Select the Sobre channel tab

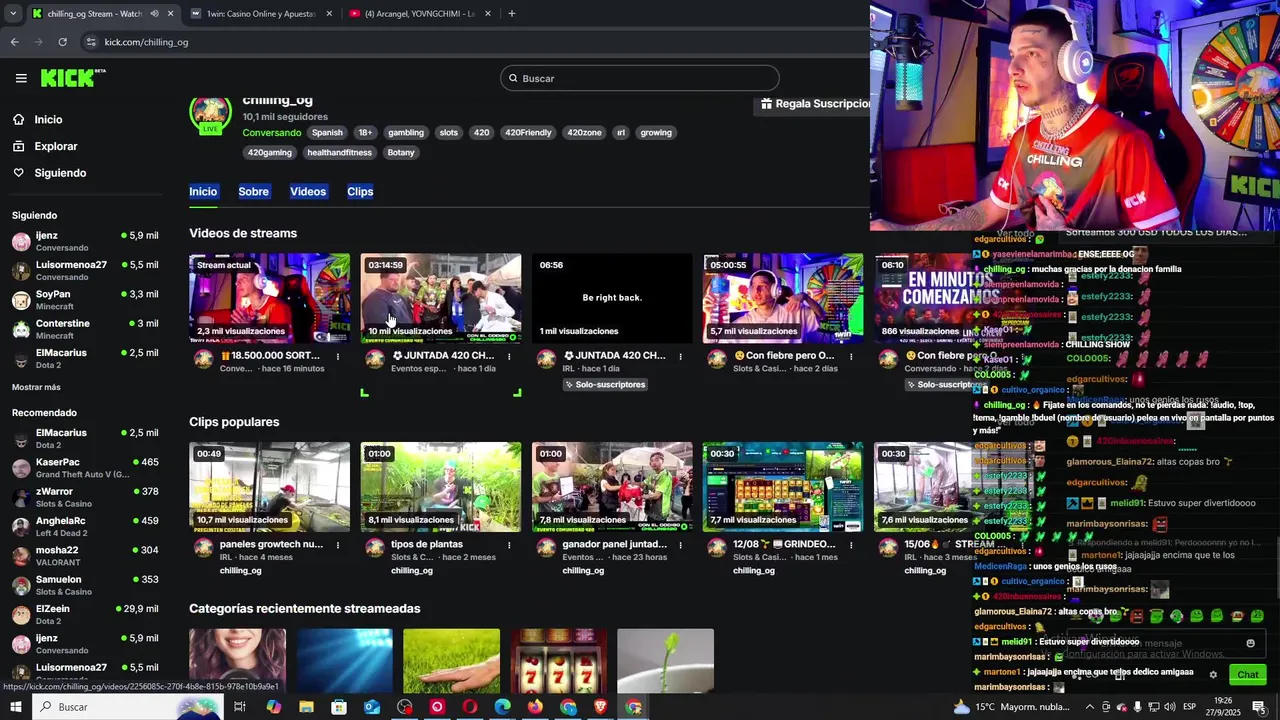(x=253, y=191)
